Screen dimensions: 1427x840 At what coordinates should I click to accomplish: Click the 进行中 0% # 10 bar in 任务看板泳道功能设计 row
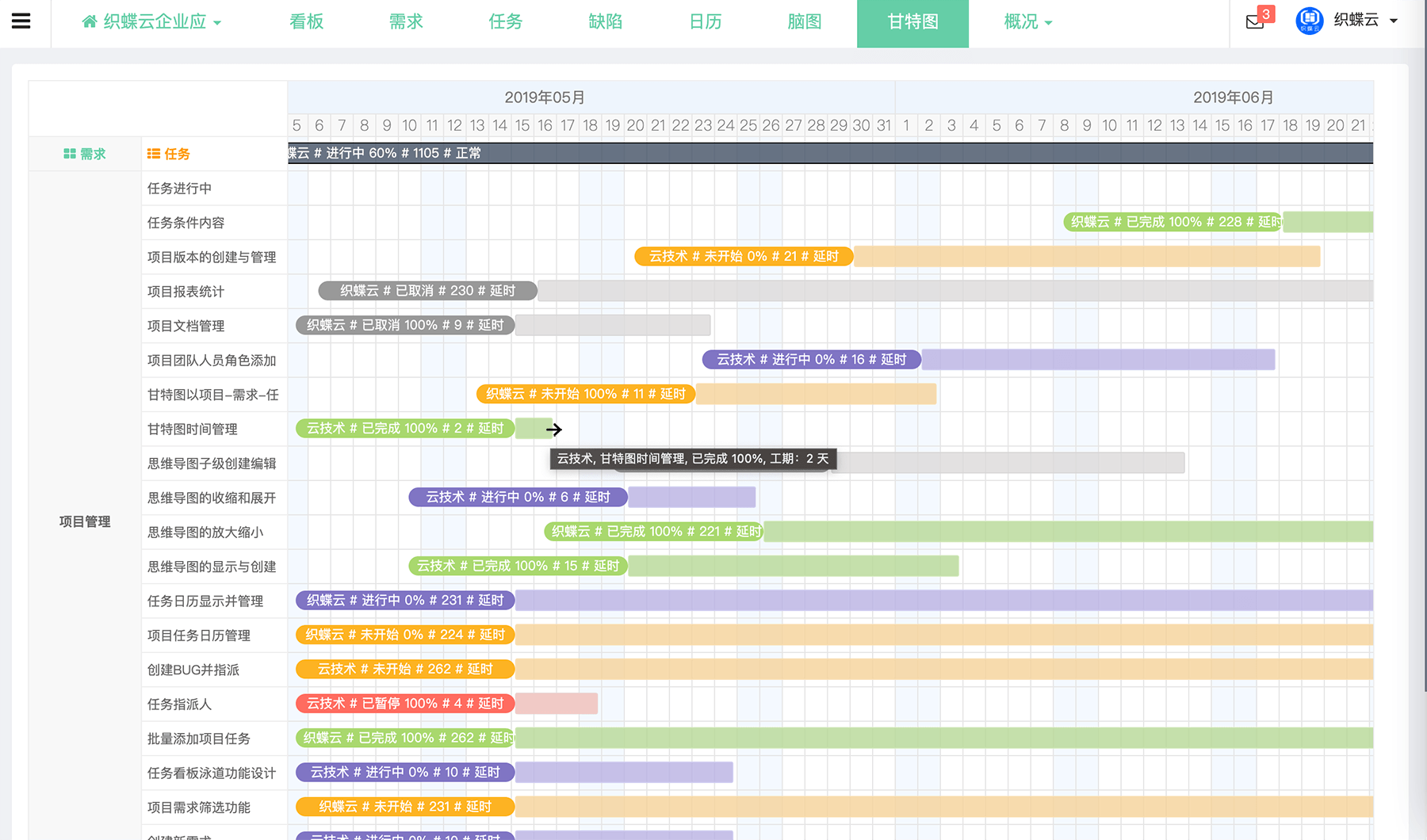(x=405, y=772)
